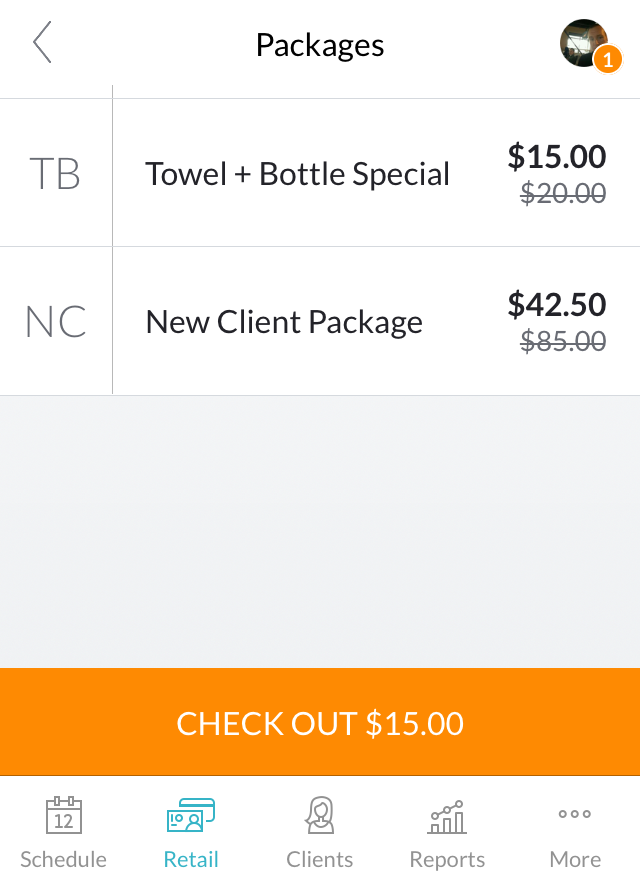This screenshot has width=640, height=874.
Task: Tap Check Out $15.00 button
Action: (x=320, y=722)
